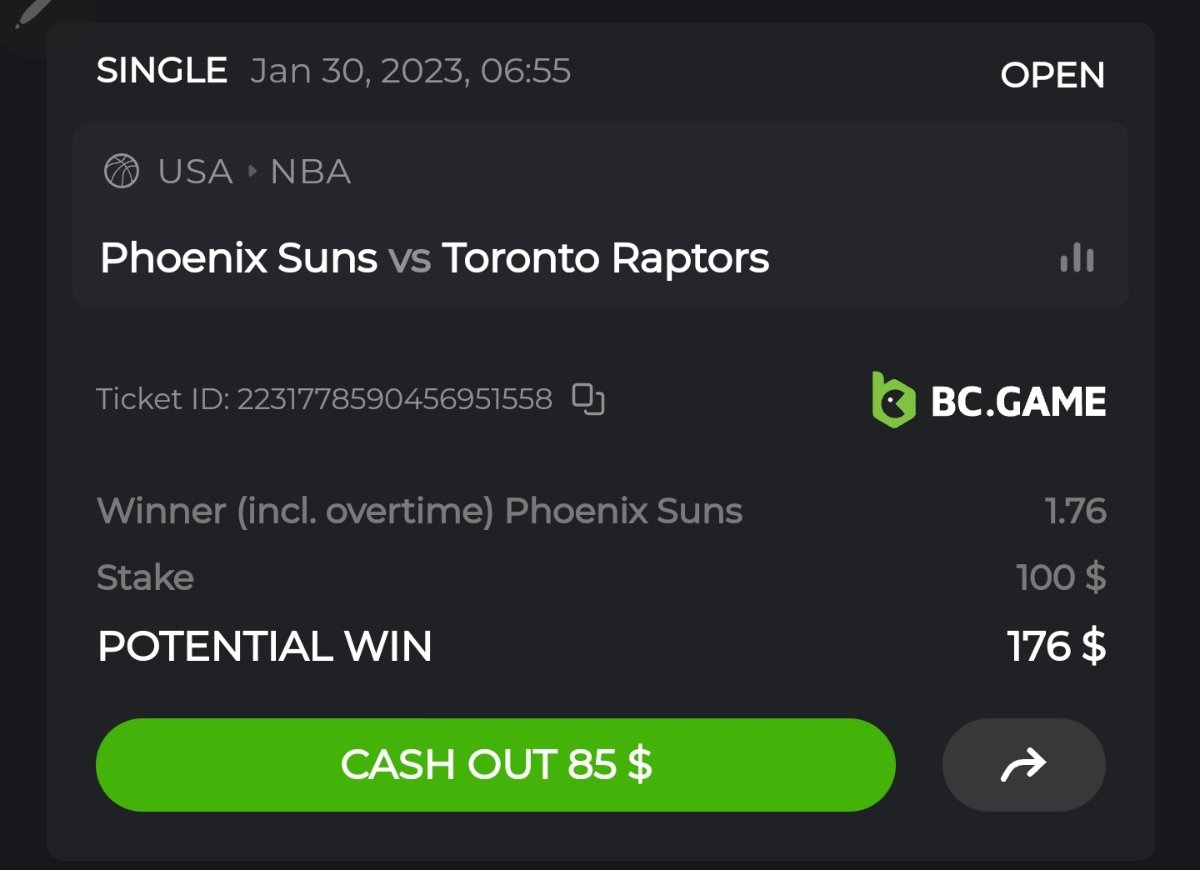Click the SINGLE bet type label

[x=162, y=71]
